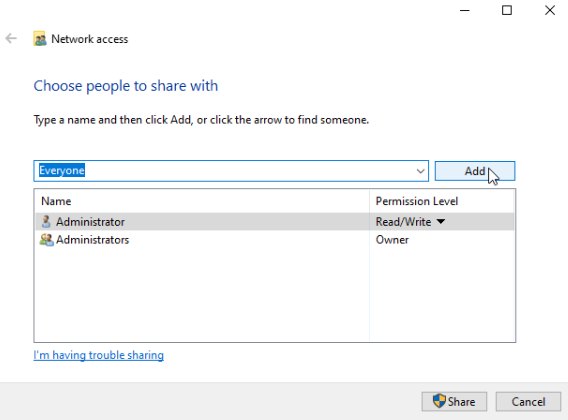
Task: Click the back arrow icon
Action: pos(11,38)
